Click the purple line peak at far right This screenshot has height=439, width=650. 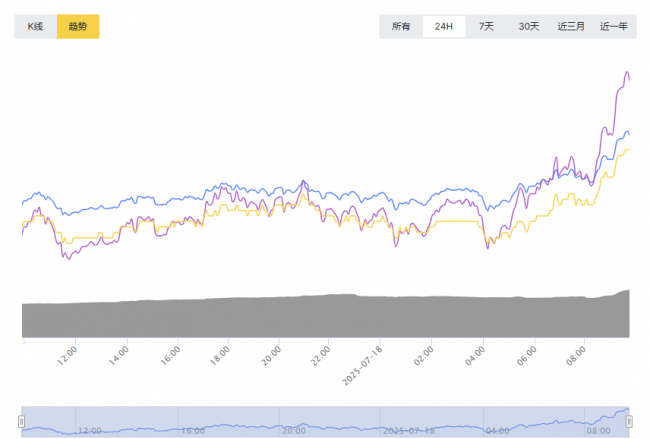[x=627, y=72]
